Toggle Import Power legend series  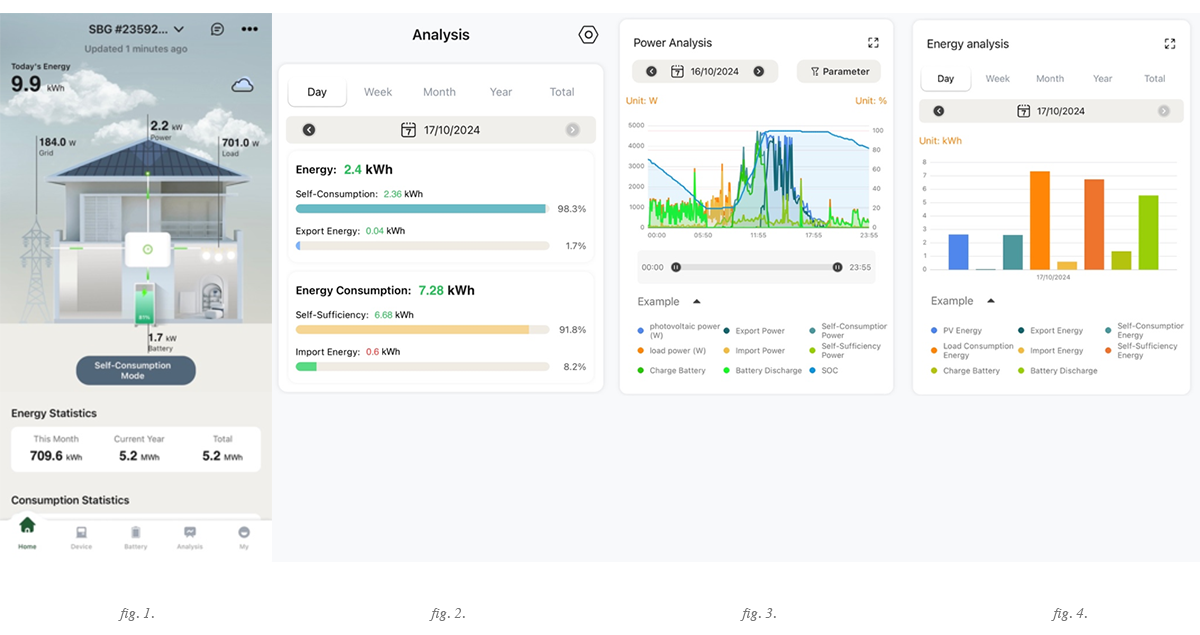754,351
